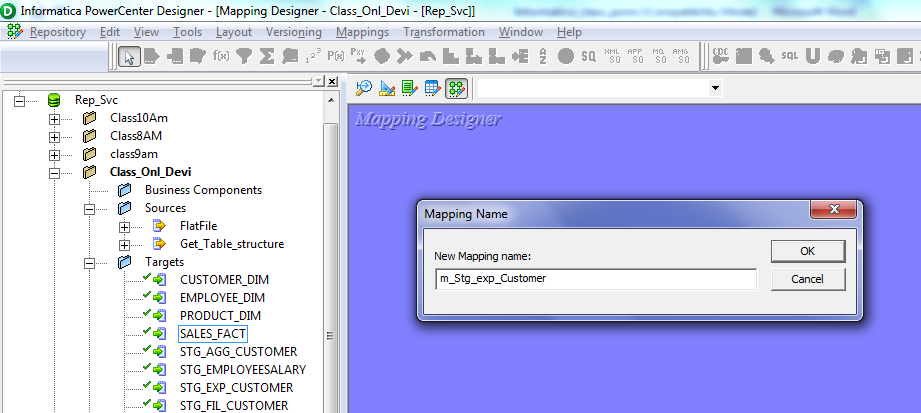This screenshot has width=921, height=413.
Task: Click the curved-arrow toolbar icon
Action: pos(428,56)
